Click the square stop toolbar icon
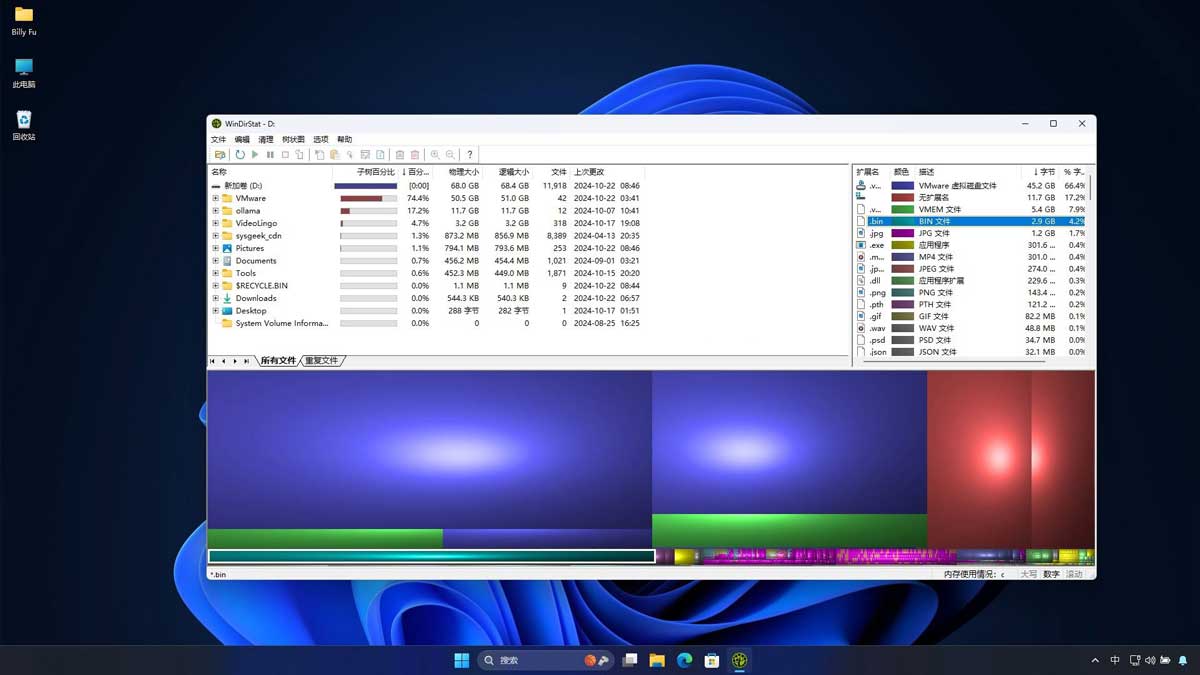Viewport: 1200px width, 675px height. (285, 155)
